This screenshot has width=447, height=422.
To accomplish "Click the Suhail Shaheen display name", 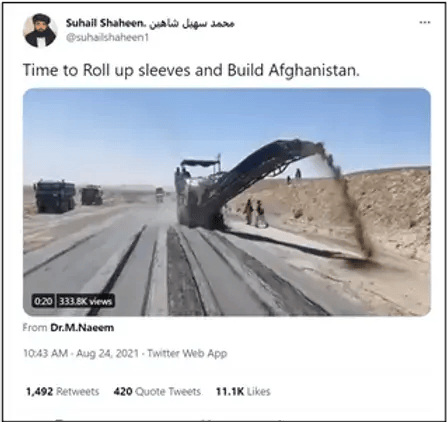I will [x=106, y=23].
